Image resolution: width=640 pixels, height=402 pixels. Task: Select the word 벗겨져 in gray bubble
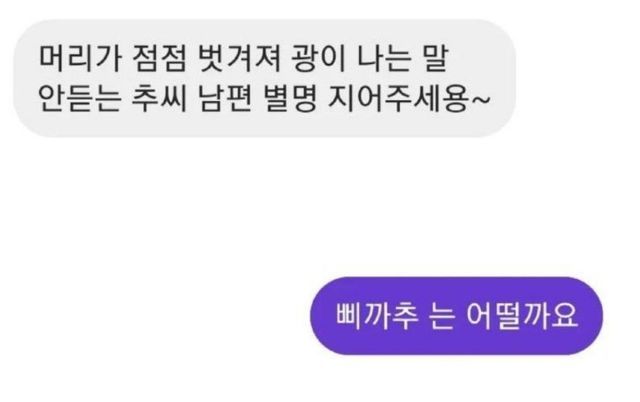(239, 58)
